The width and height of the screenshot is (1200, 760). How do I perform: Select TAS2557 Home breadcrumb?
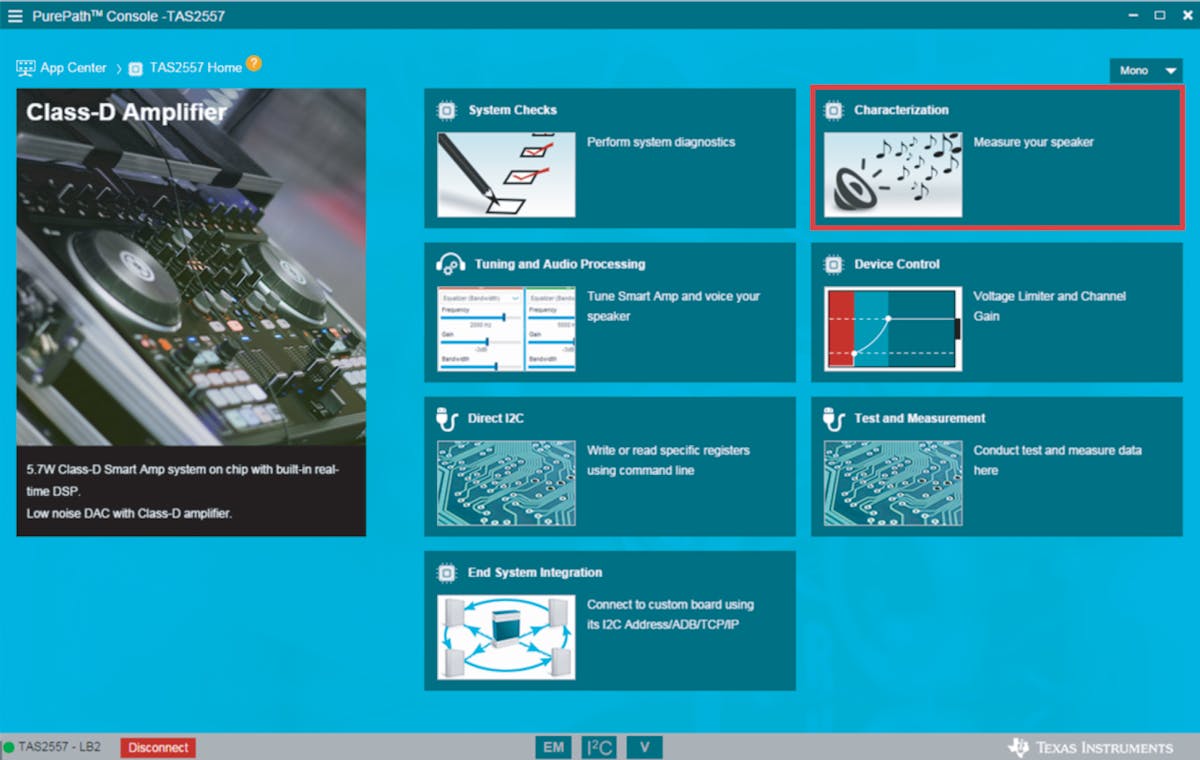[x=195, y=68]
